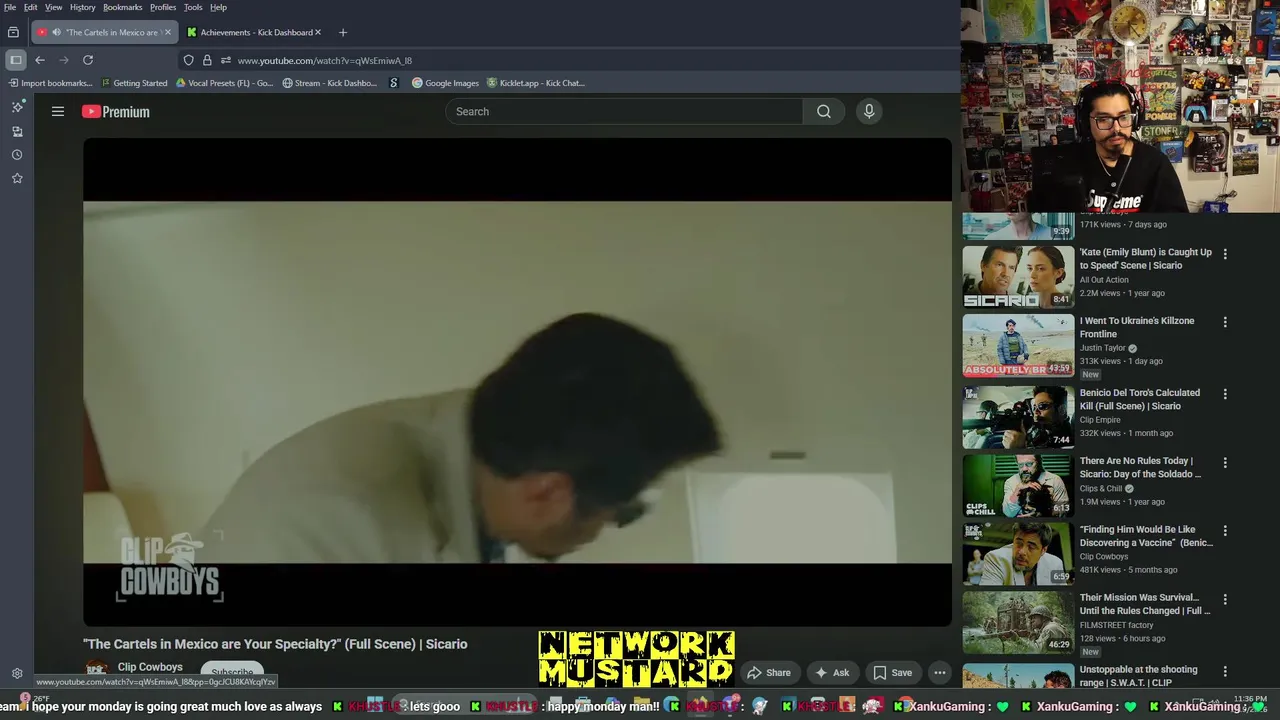The height and width of the screenshot is (720, 1280).
Task: Submit search with the magnifier button
Action: (x=823, y=111)
